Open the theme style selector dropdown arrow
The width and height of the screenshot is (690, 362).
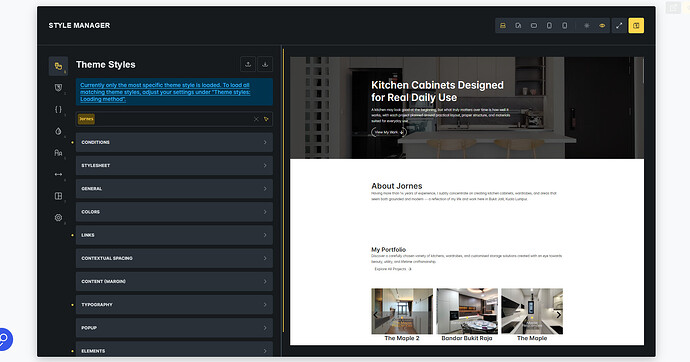pyautogui.click(x=266, y=119)
